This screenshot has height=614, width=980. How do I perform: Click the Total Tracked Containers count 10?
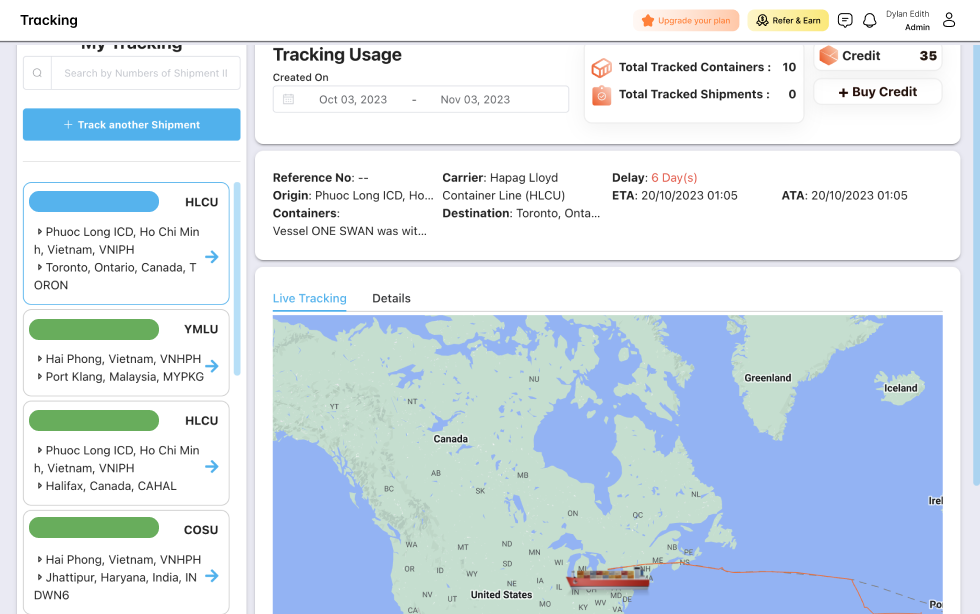point(789,67)
